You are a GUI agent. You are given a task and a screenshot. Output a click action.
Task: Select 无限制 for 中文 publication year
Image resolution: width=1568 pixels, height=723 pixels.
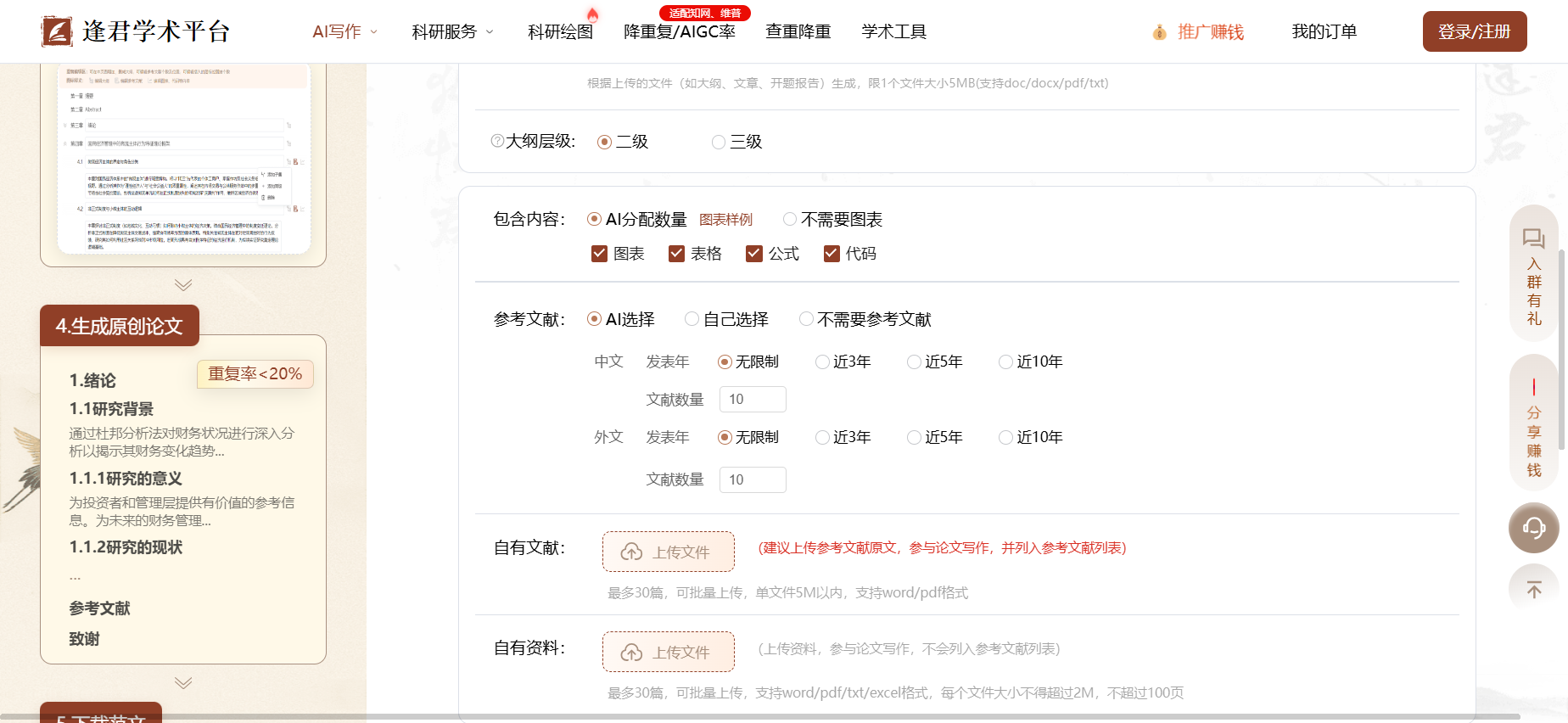coord(725,361)
